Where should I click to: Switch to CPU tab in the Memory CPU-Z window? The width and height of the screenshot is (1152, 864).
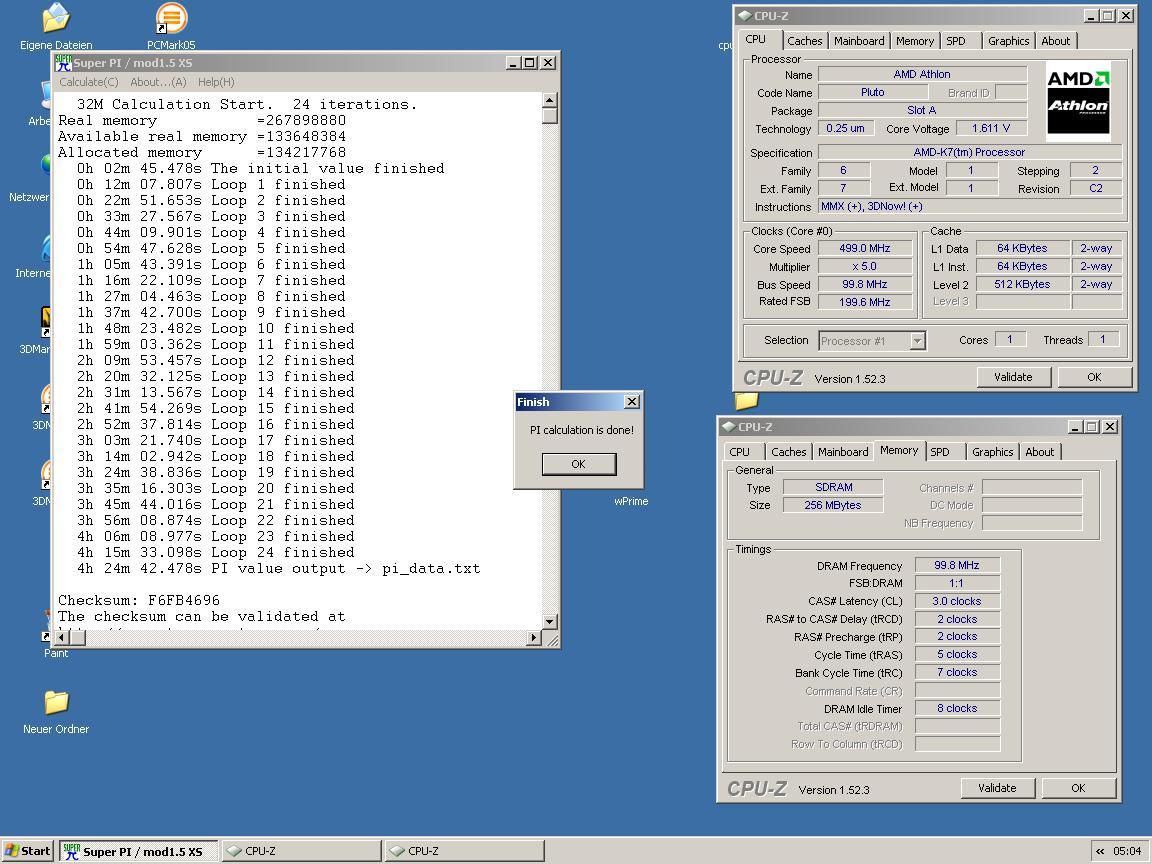[x=739, y=452]
